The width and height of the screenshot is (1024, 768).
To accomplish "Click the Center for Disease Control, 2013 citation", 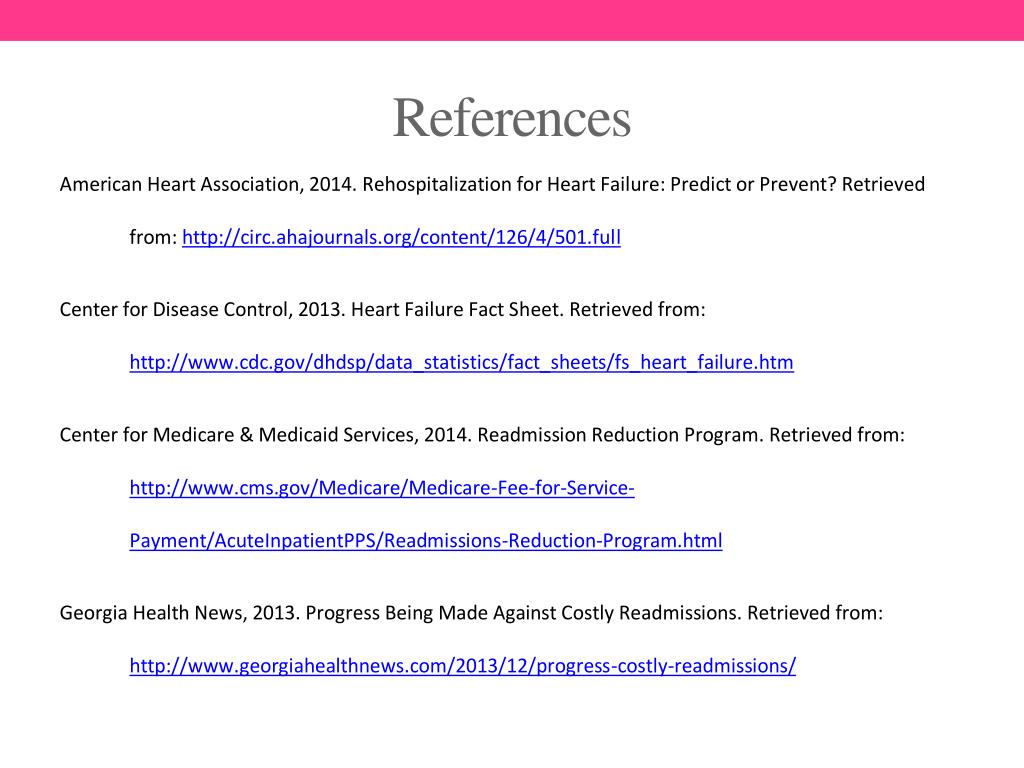I will tap(383, 310).
